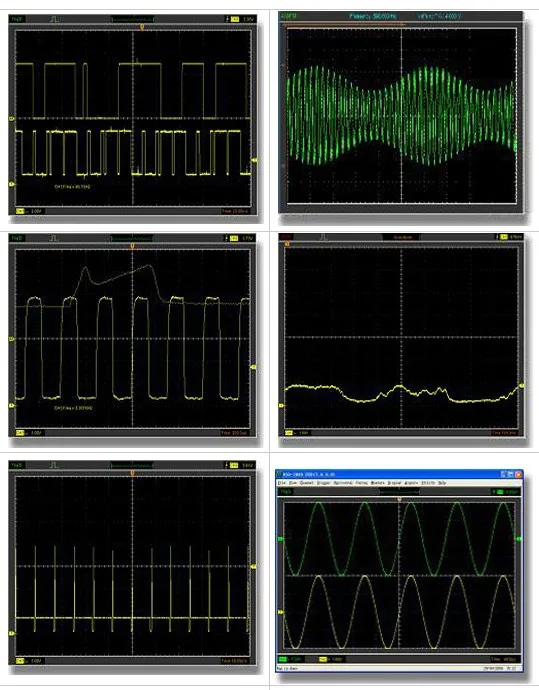
Task: Open the Horizontal menu in the sine-wave window
Action: (343, 483)
